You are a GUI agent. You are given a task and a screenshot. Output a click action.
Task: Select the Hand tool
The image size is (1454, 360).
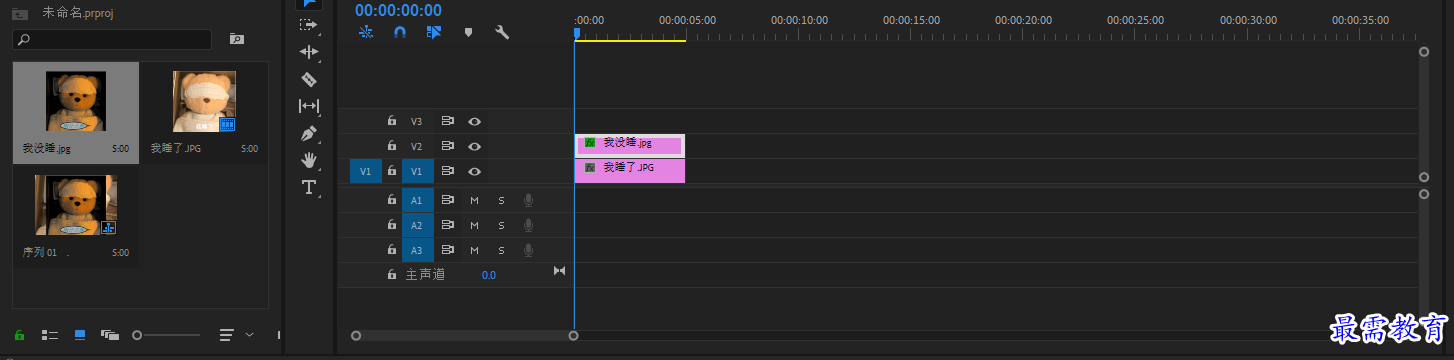tap(309, 160)
